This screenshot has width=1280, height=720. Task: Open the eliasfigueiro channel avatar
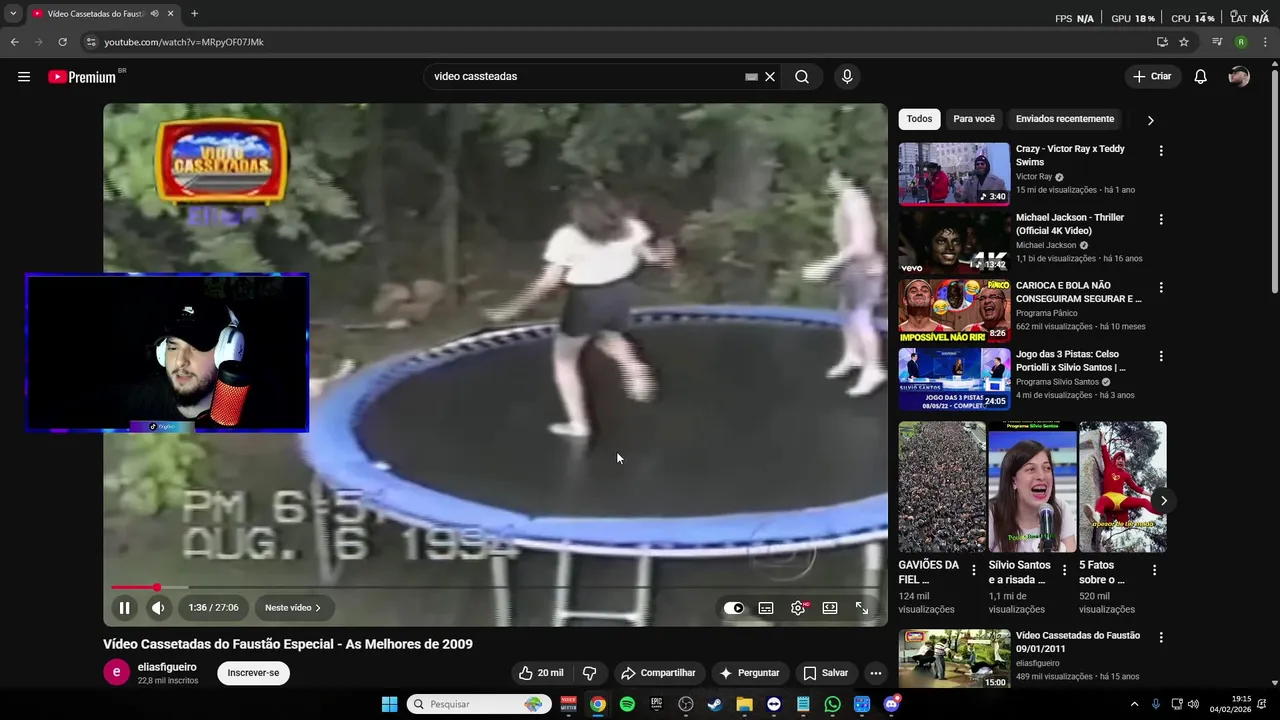[116, 673]
